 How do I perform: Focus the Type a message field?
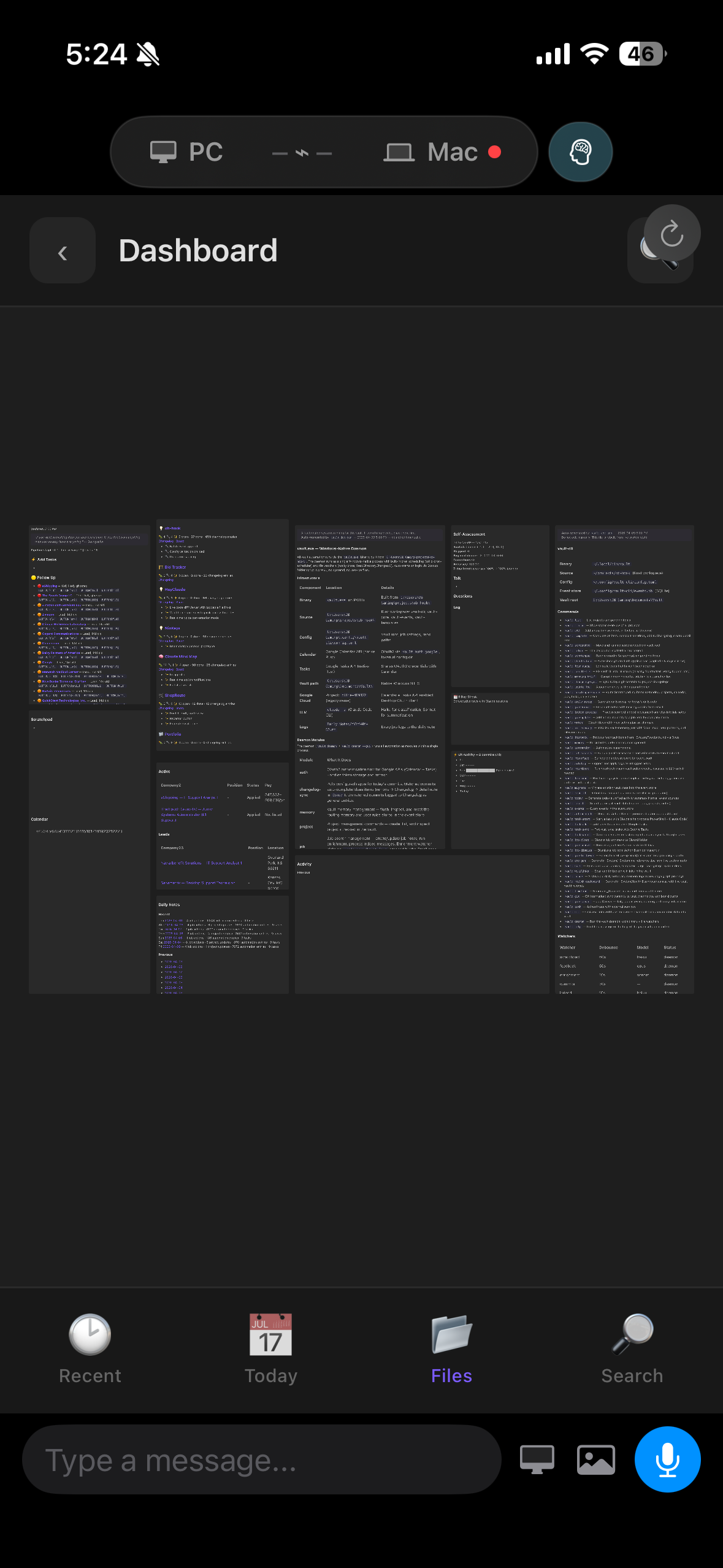point(262,1459)
